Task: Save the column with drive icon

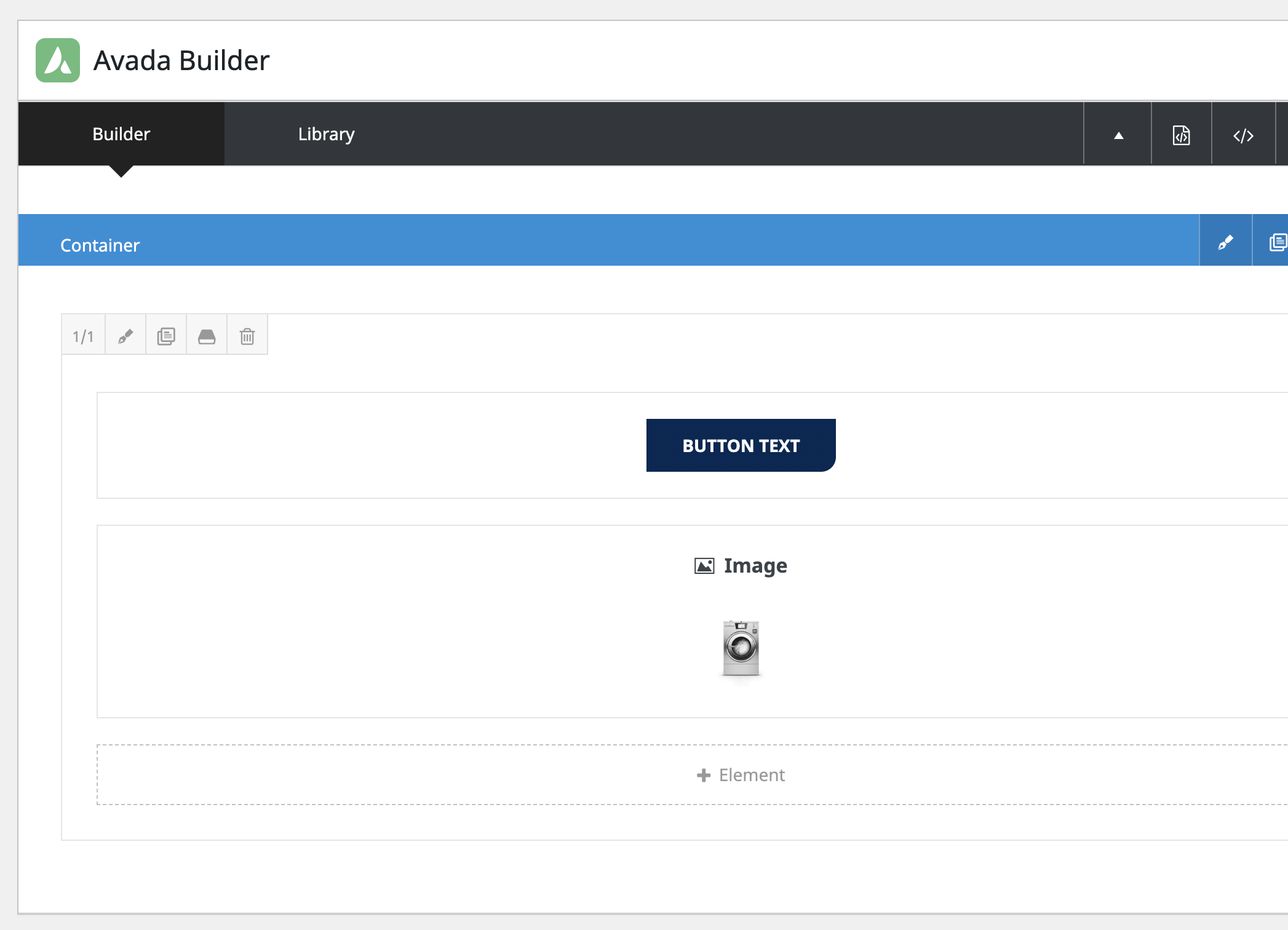Action: click(207, 336)
